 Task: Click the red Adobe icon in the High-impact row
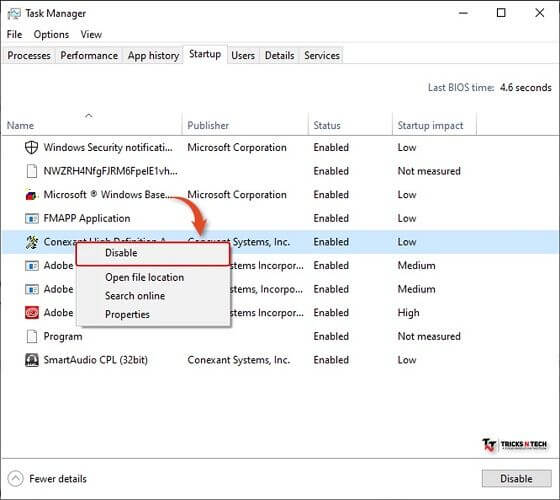point(32,312)
